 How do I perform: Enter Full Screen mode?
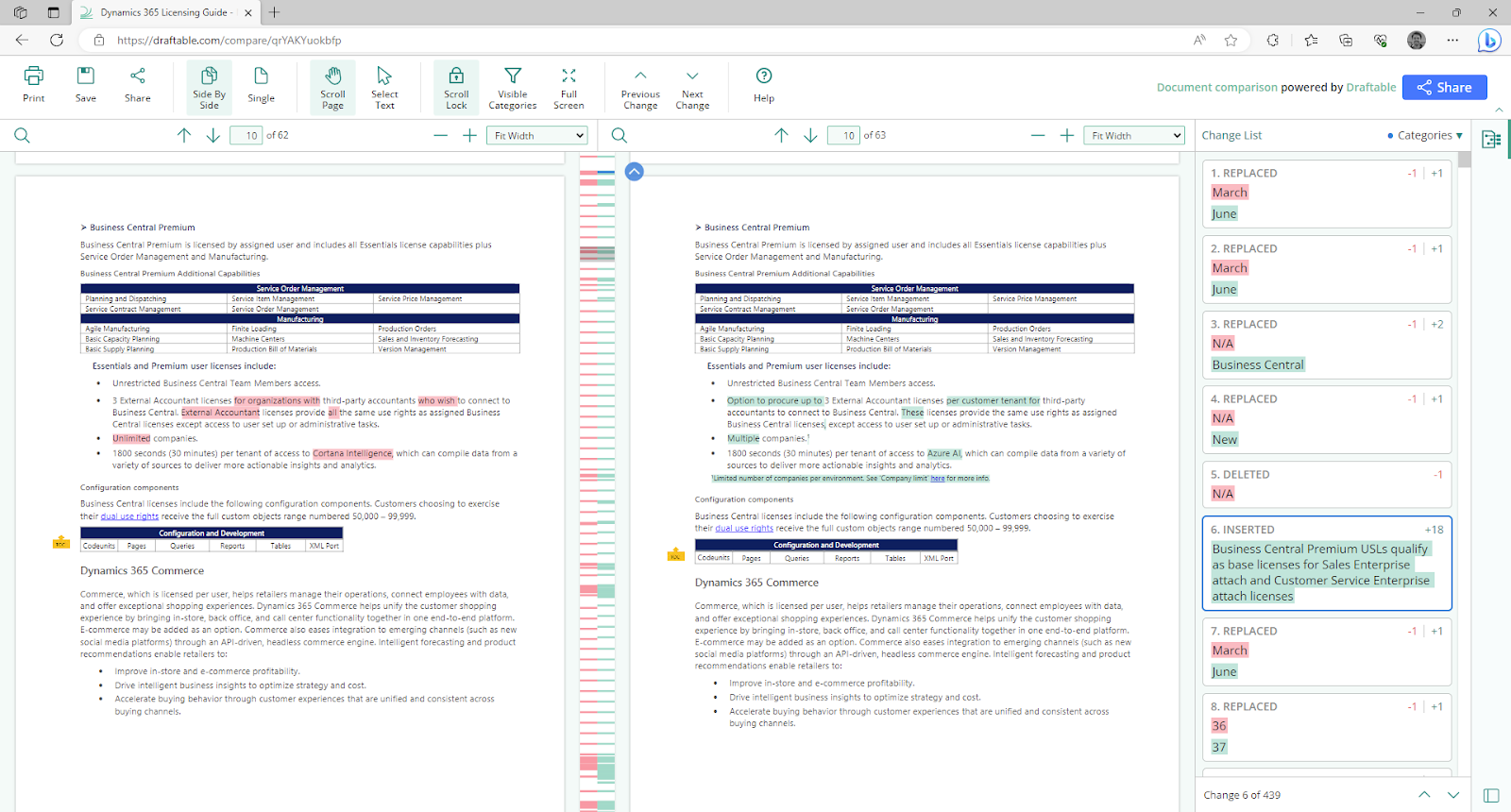569,88
